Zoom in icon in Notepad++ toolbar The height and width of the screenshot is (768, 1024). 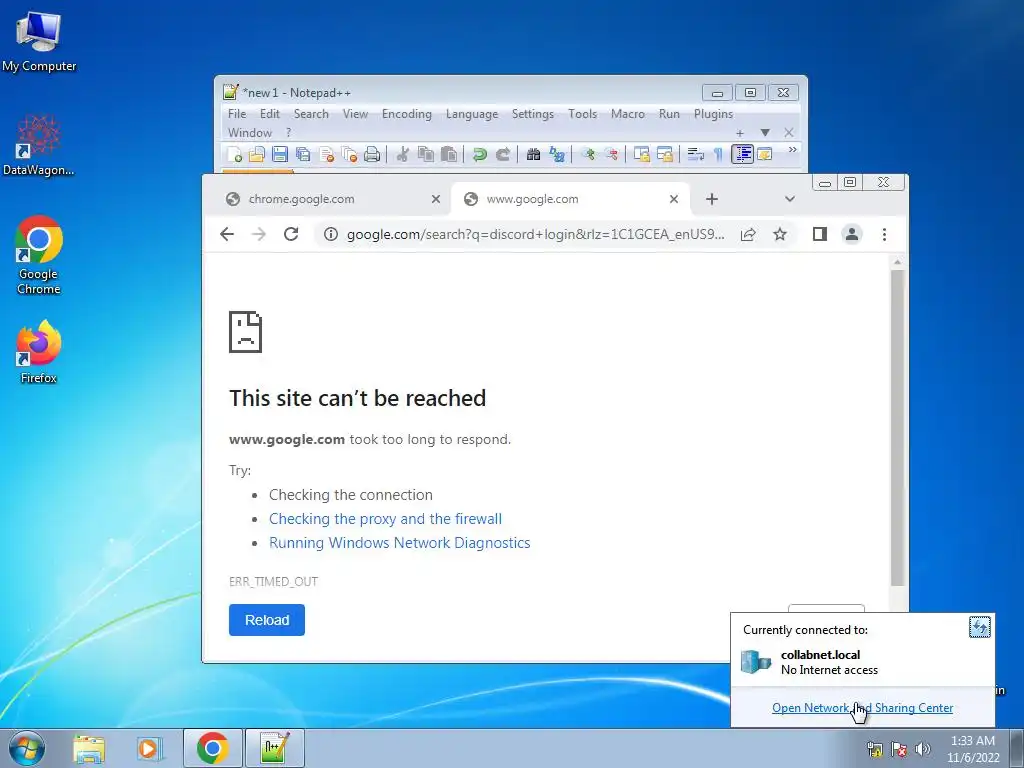[588, 154]
